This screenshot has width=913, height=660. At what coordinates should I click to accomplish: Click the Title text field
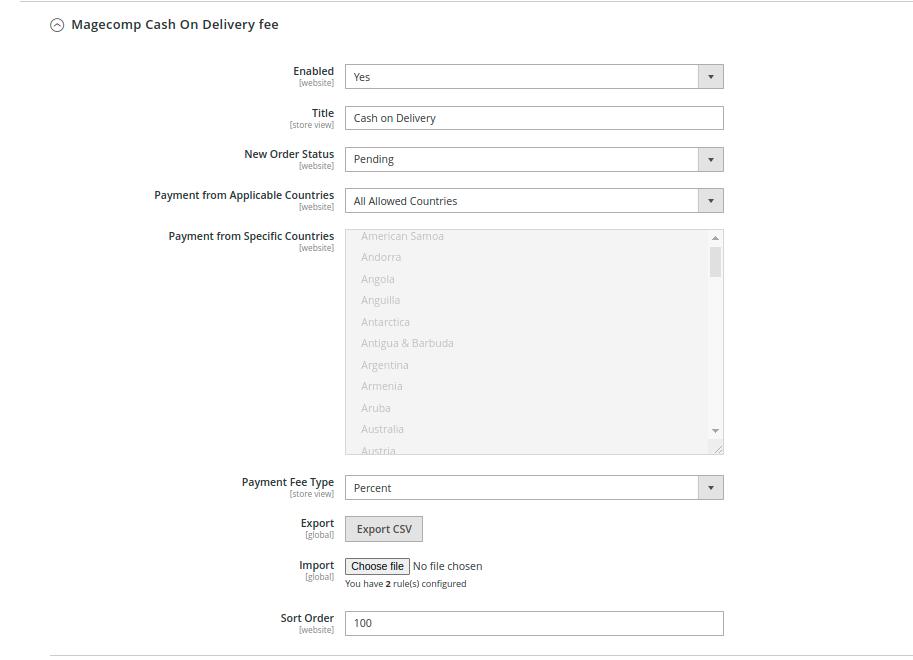(x=534, y=118)
